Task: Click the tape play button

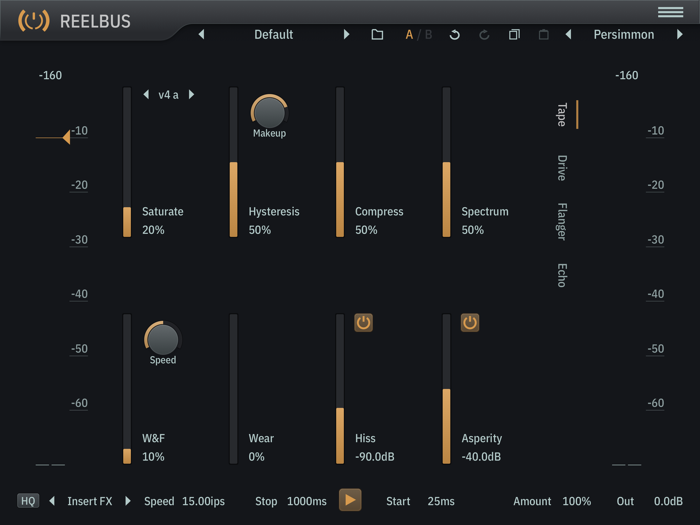Action: click(x=350, y=500)
